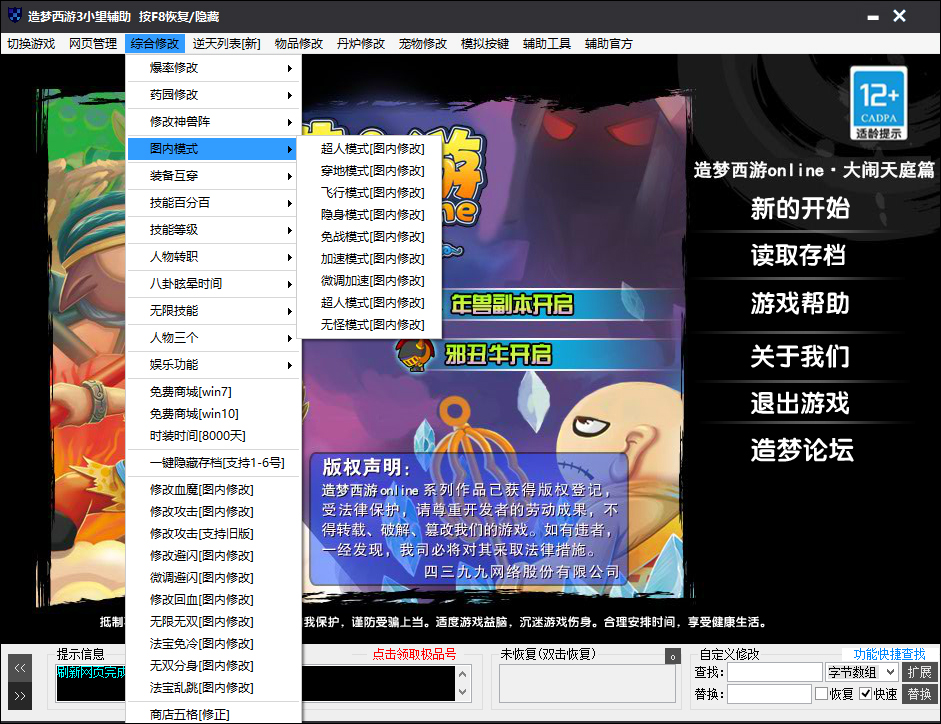Choose 商店五格[修正] entry

coord(213,714)
